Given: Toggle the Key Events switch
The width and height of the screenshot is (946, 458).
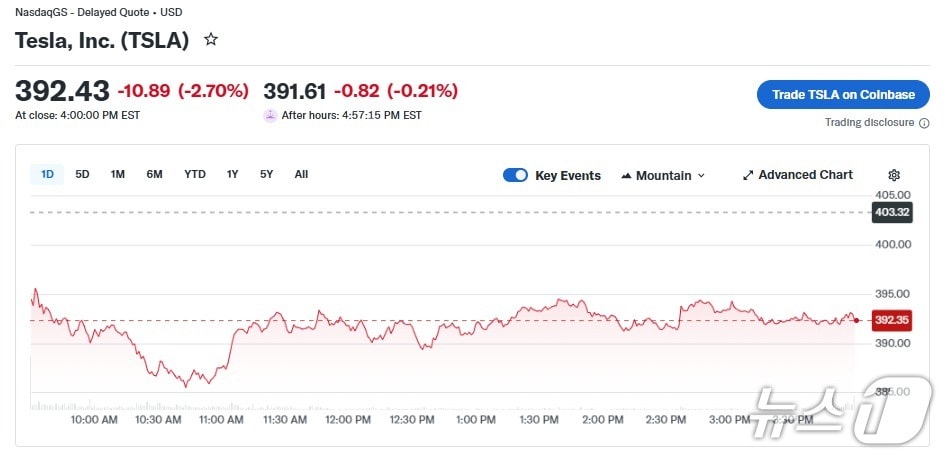Looking at the screenshot, I should 515,175.
